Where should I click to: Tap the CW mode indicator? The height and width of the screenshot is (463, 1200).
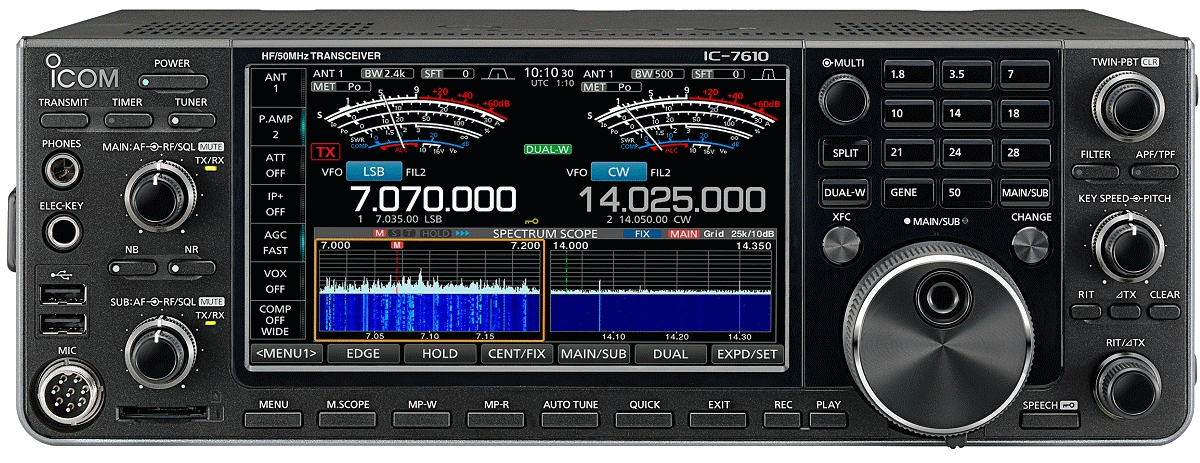619,172
